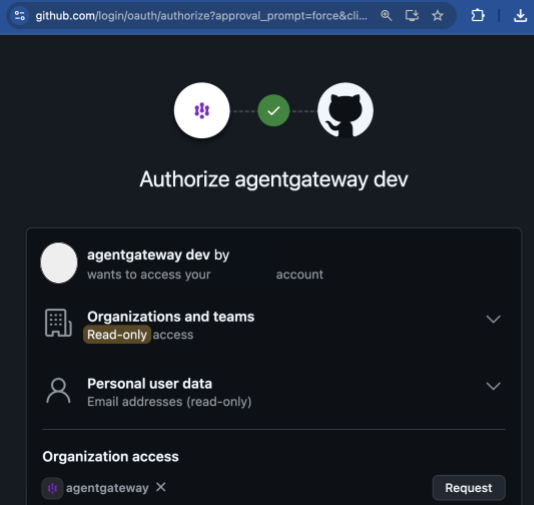Click the green checkmark circle
Screen dimensions: 534x505
click(x=273, y=110)
